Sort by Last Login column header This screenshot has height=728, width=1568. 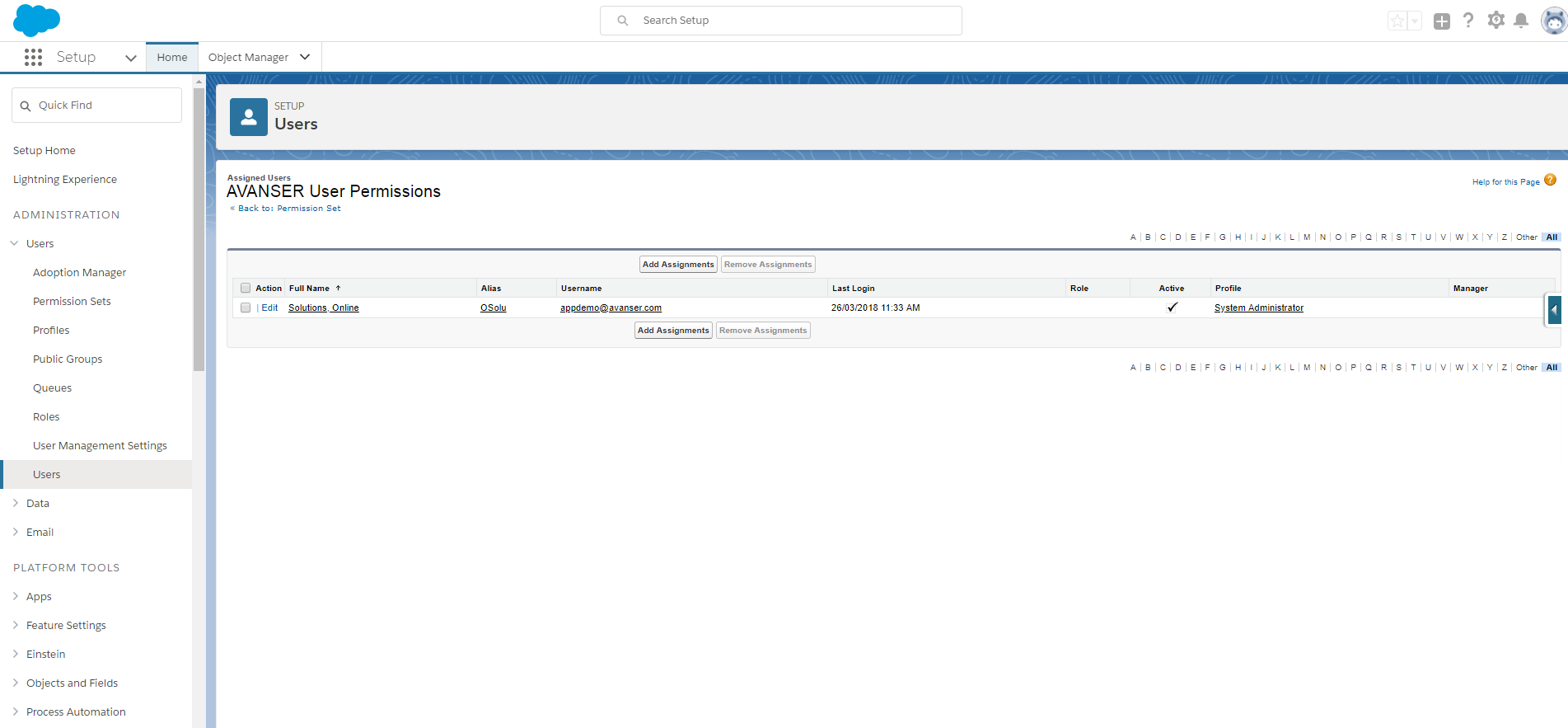(853, 288)
